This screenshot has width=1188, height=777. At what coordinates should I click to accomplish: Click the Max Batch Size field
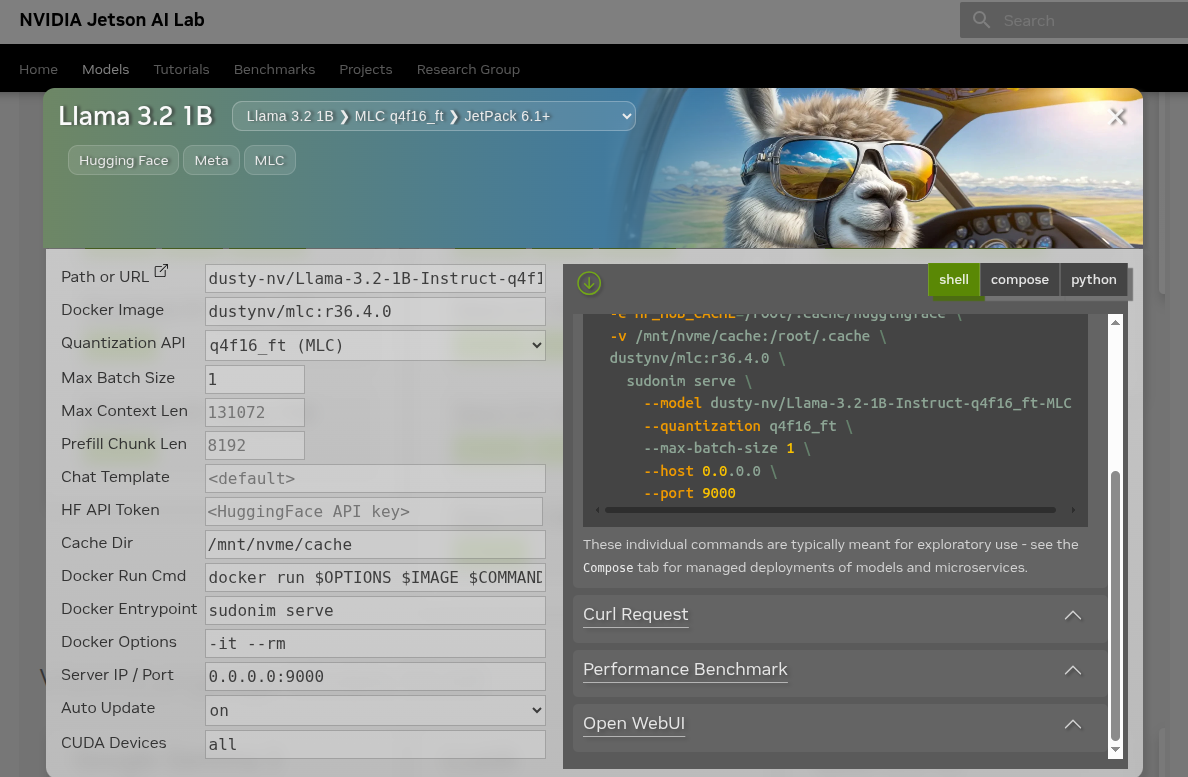[x=255, y=379]
